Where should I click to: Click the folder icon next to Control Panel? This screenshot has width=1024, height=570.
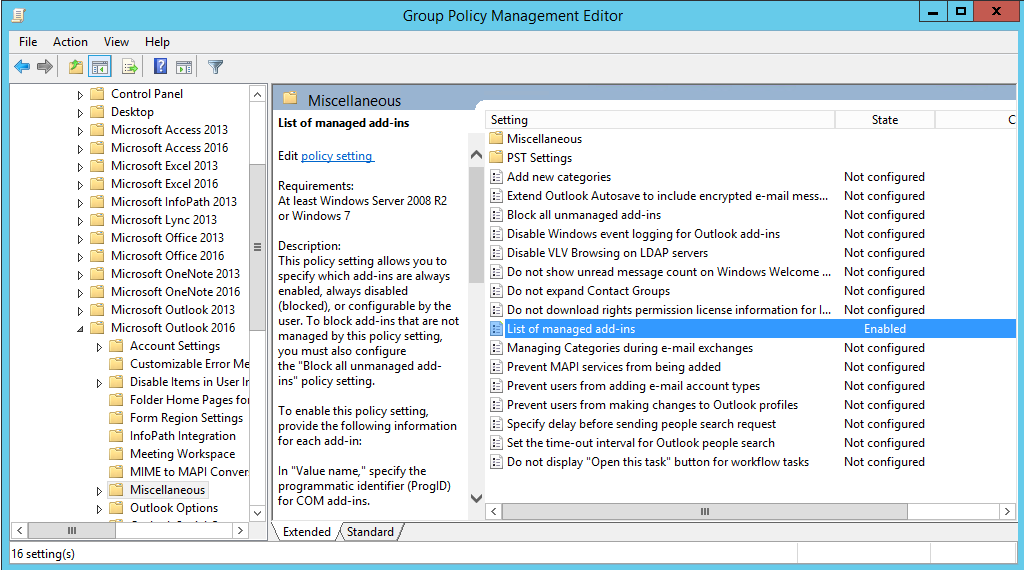(x=97, y=93)
